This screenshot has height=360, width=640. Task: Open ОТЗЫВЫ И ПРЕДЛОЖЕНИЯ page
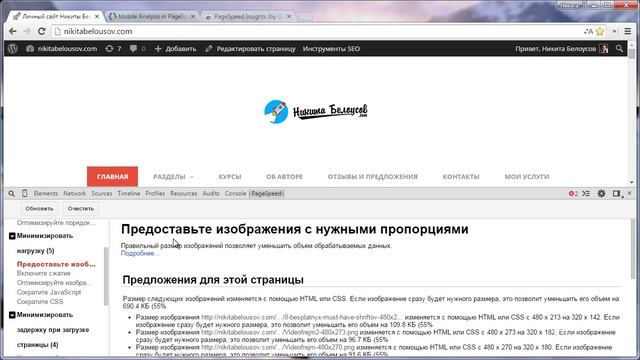[373, 177]
